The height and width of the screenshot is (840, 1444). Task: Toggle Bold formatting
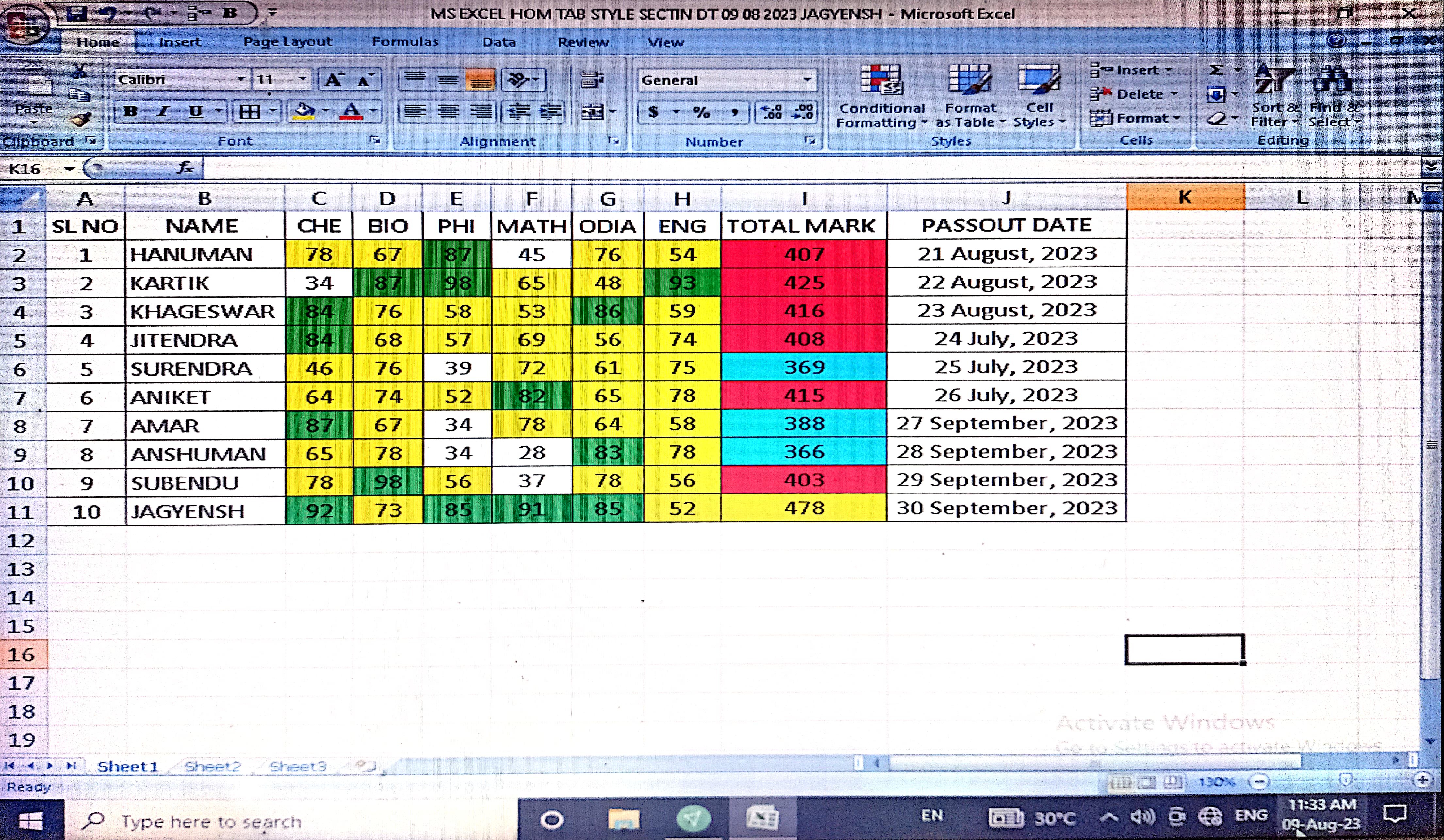pos(131,112)
